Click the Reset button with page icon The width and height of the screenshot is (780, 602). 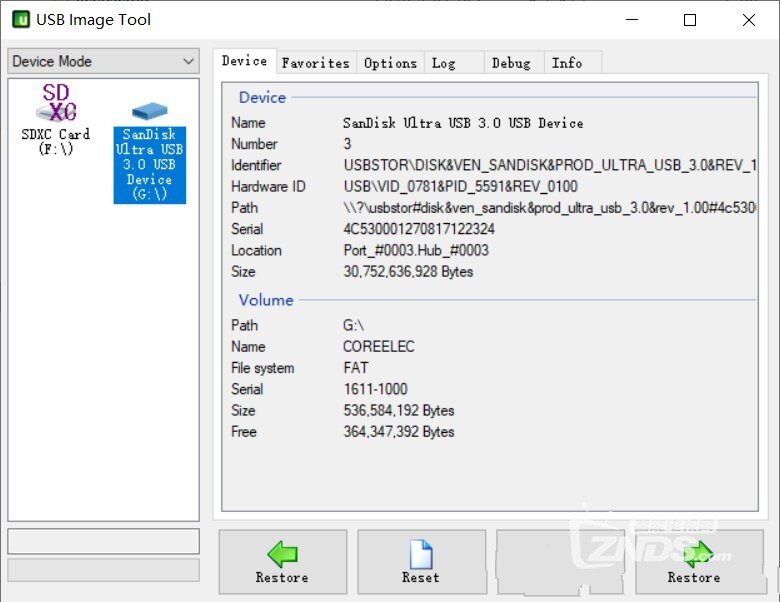click(421, 562)
